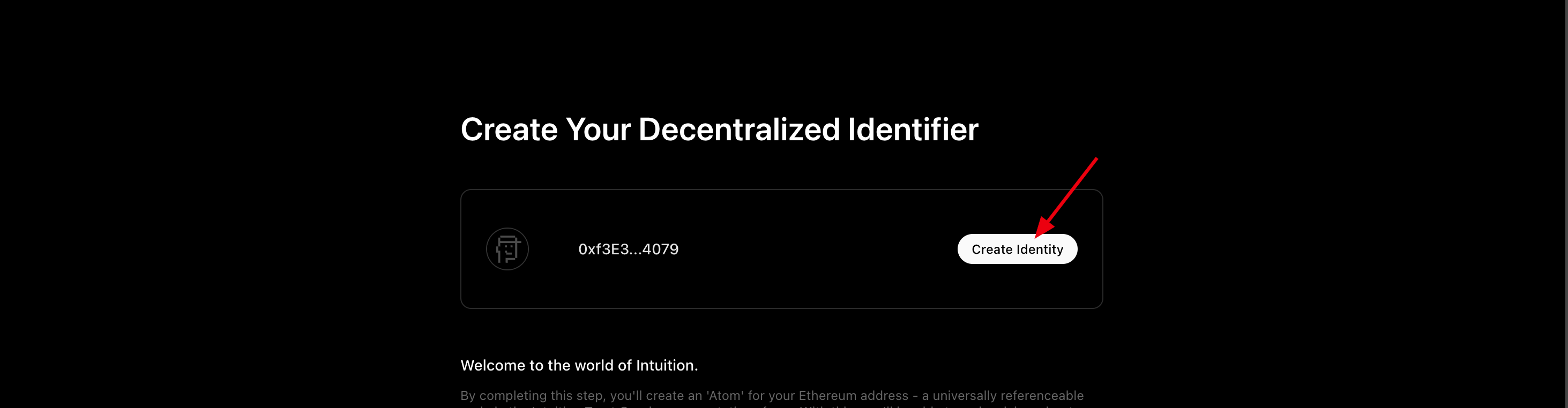Click the word Intuition in welcome line
Image resolution: width=1568 pixels, height=408 pixels.
[x=666, y=365]
